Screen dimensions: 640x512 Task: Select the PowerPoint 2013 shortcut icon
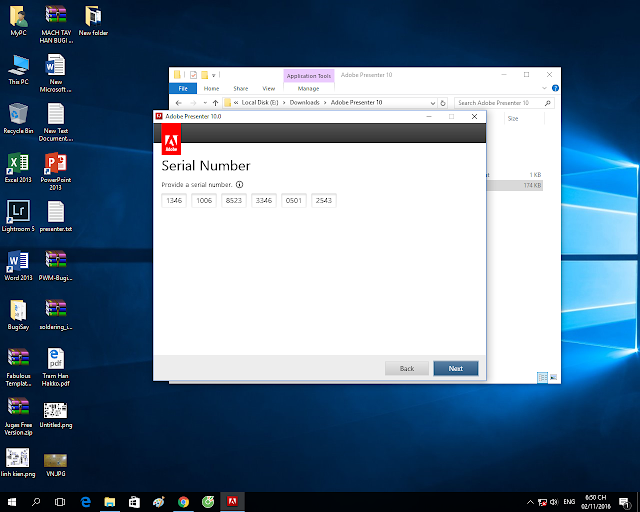(x=56, y=163)
